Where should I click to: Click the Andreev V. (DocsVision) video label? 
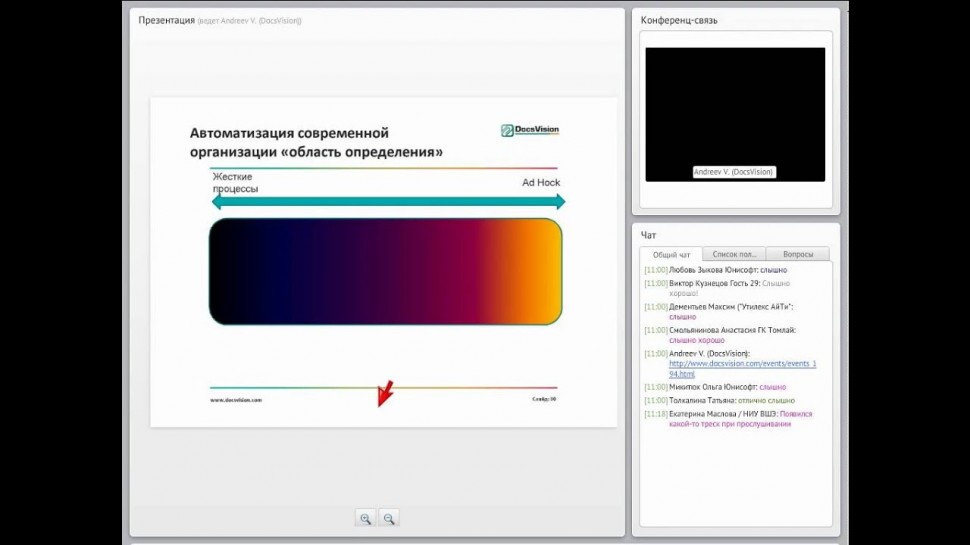[734, 172]
